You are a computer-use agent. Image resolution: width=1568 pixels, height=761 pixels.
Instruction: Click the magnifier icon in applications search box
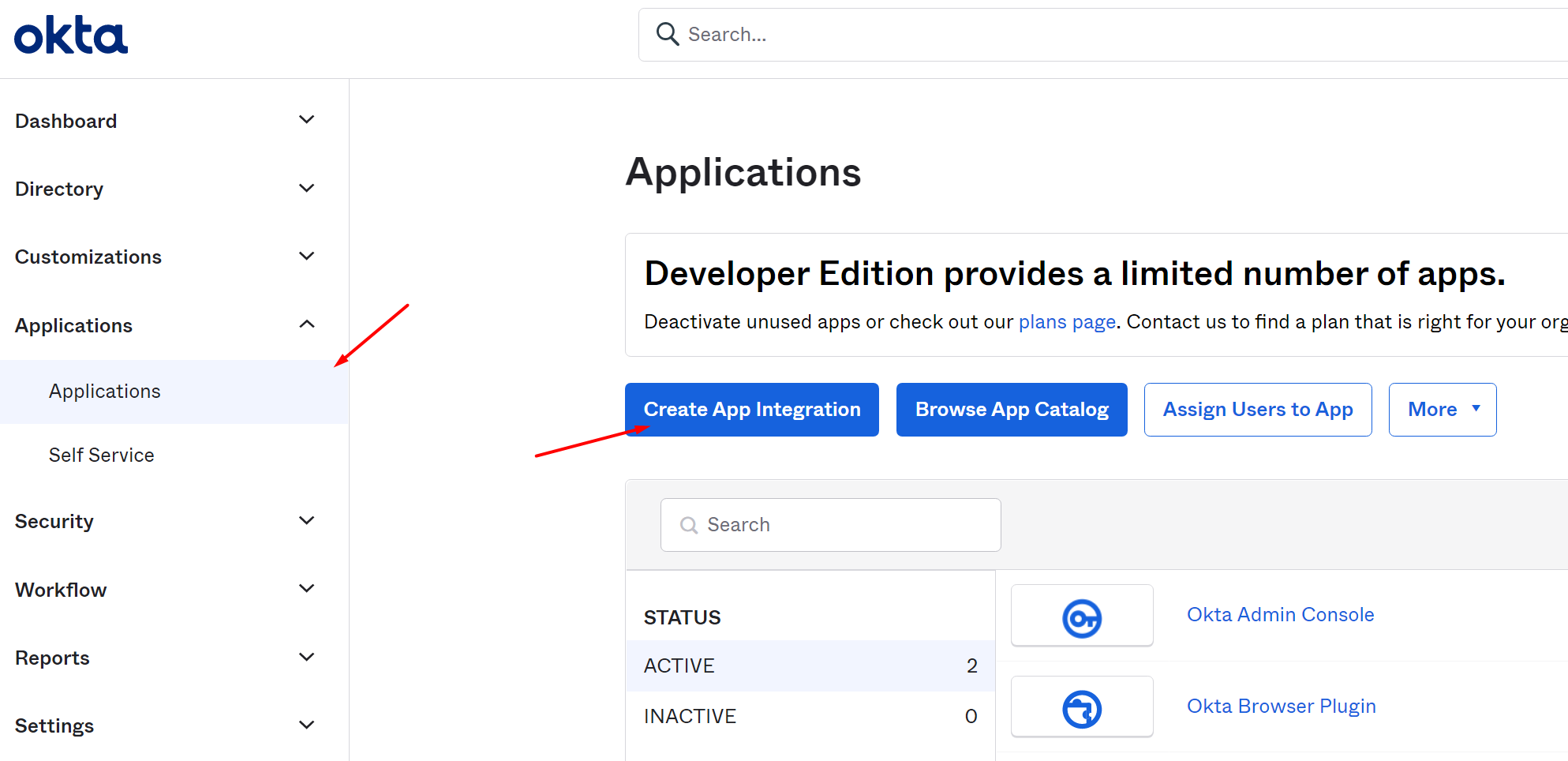(689, 525)
